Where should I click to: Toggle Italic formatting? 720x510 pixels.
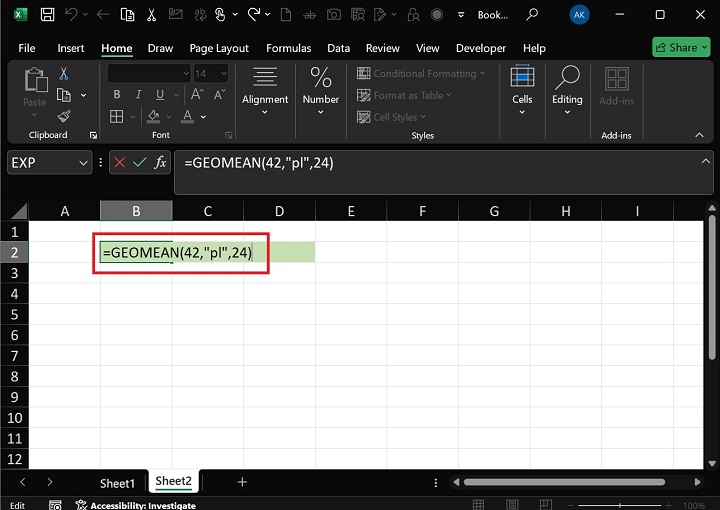pyautogui.click(x=138, y=95)
